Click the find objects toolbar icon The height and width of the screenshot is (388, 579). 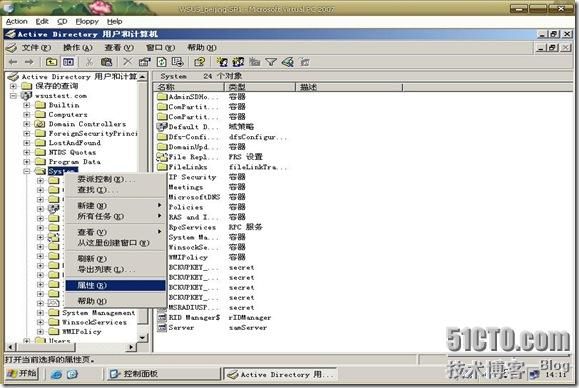point(288,62)
